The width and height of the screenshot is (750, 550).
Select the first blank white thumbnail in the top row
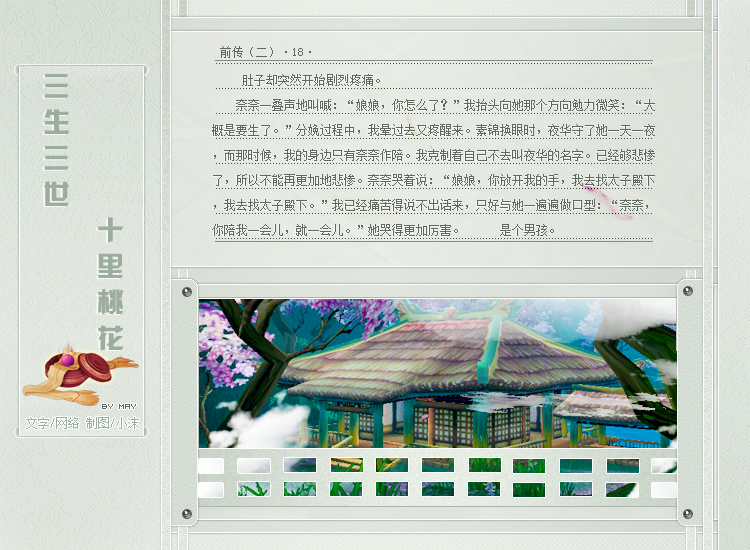210,465
